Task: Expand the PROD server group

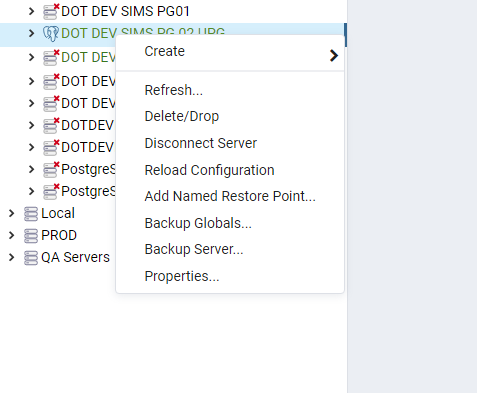Action: tap(11, 235)
